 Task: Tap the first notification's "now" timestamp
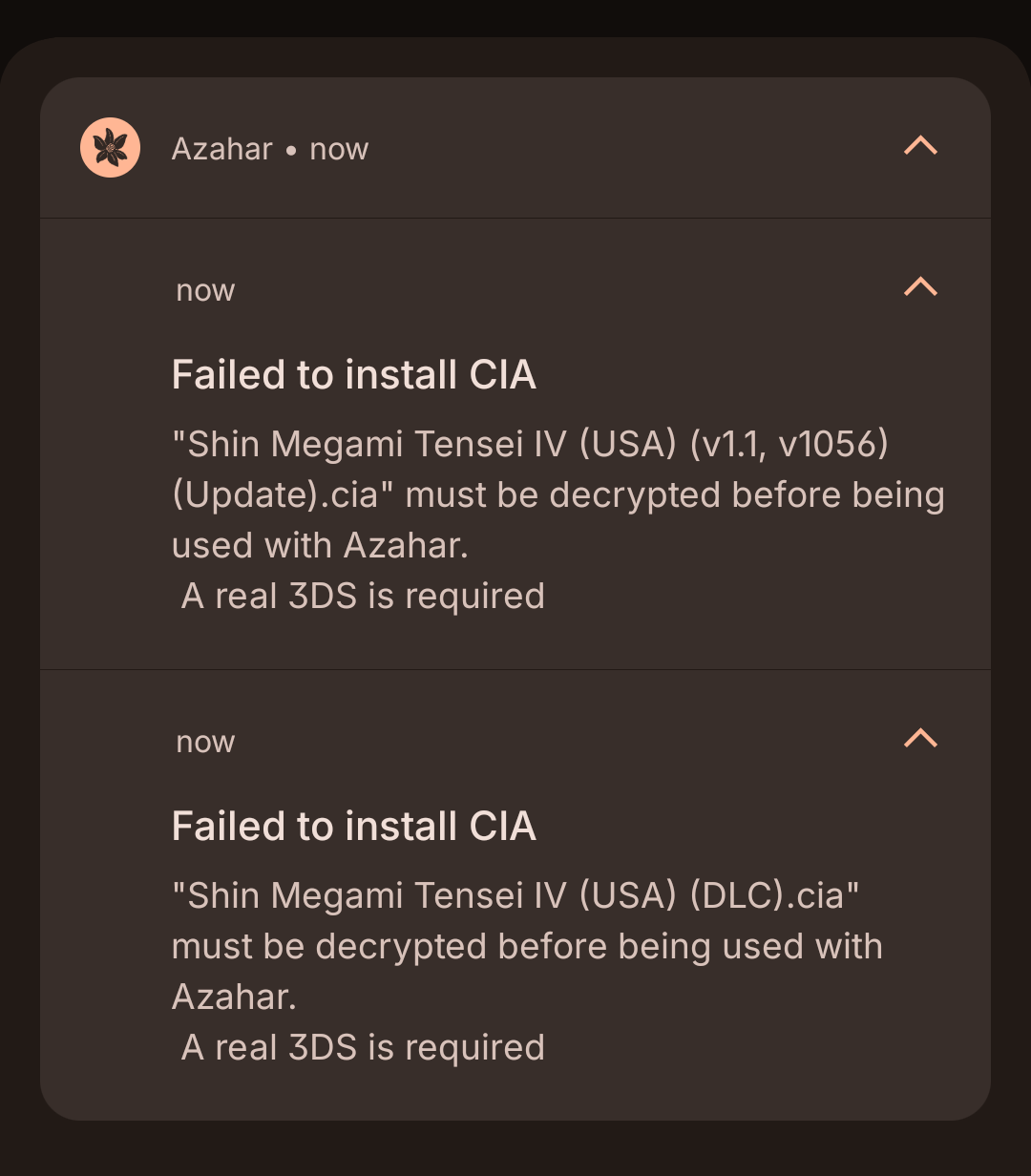205,290
